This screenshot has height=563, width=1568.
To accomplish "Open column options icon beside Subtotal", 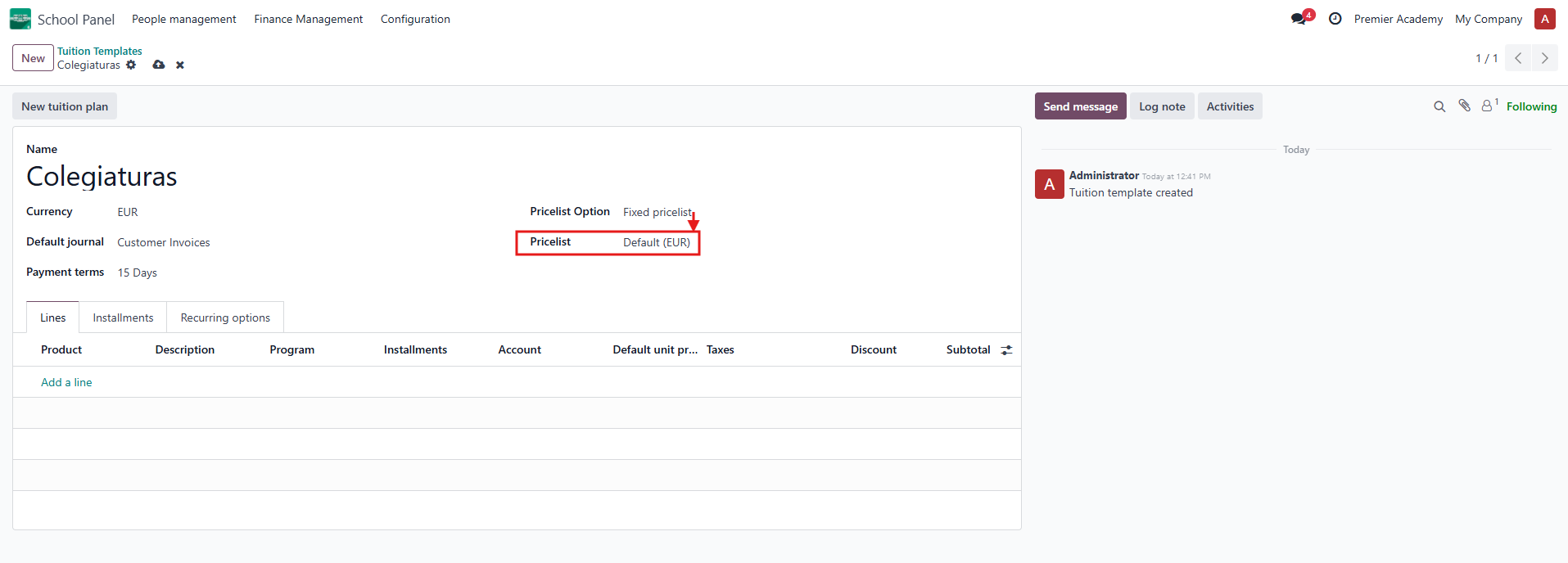I will click(x=1006, y=350).
